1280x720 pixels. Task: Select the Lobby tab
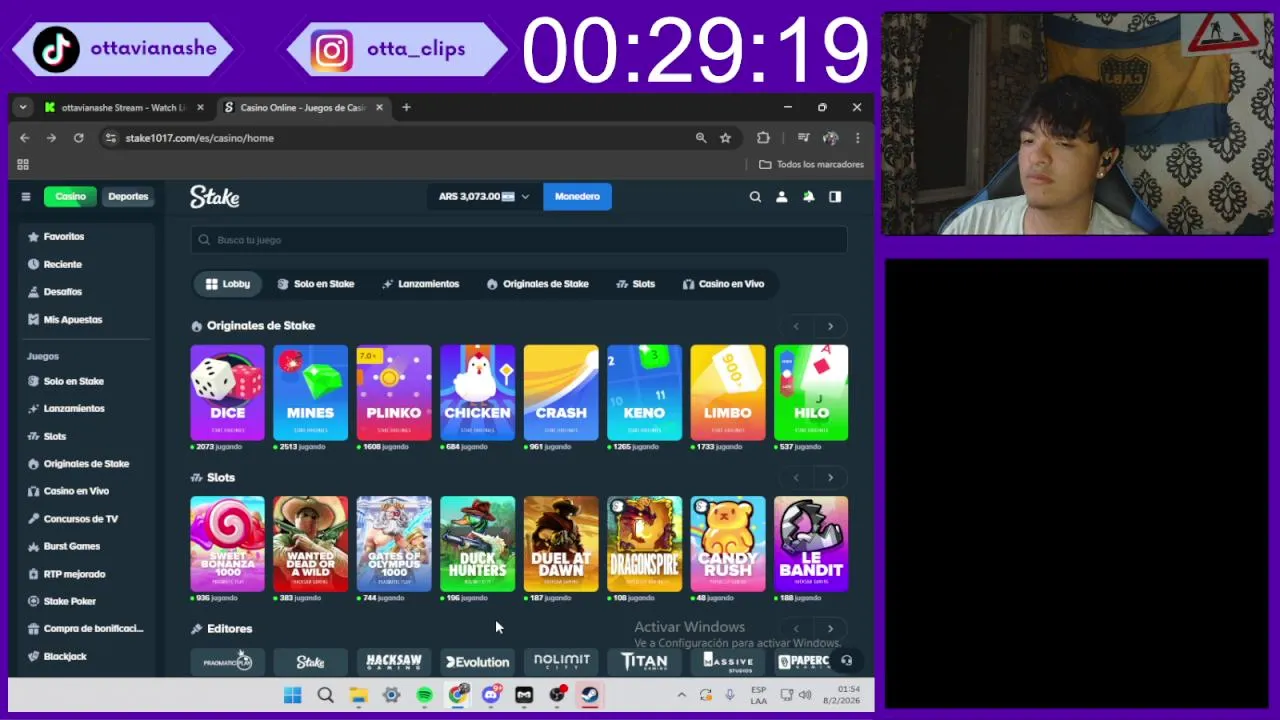[x=228, y=284]
